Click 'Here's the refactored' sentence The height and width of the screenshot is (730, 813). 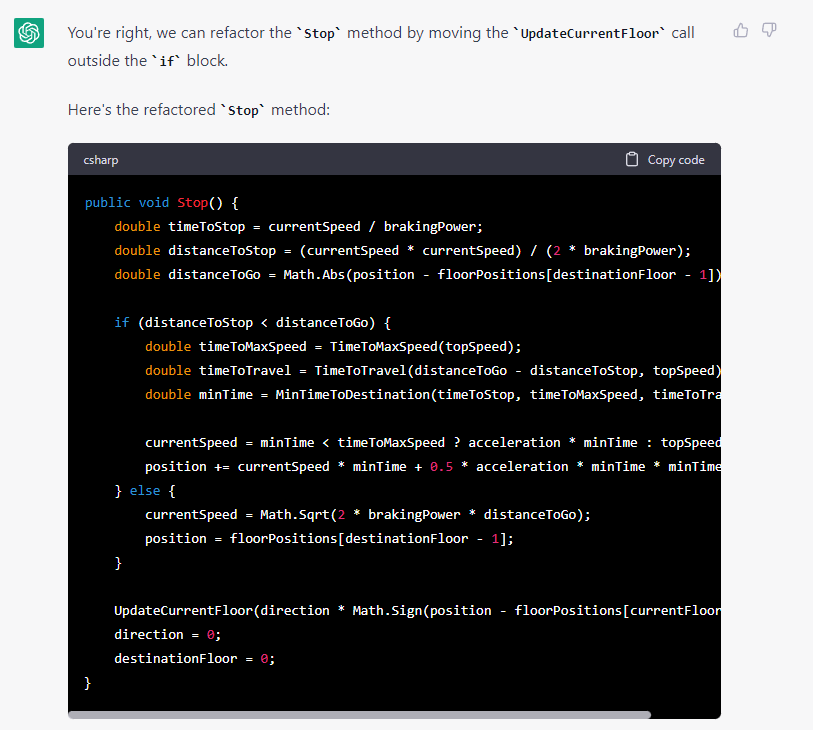199,110
